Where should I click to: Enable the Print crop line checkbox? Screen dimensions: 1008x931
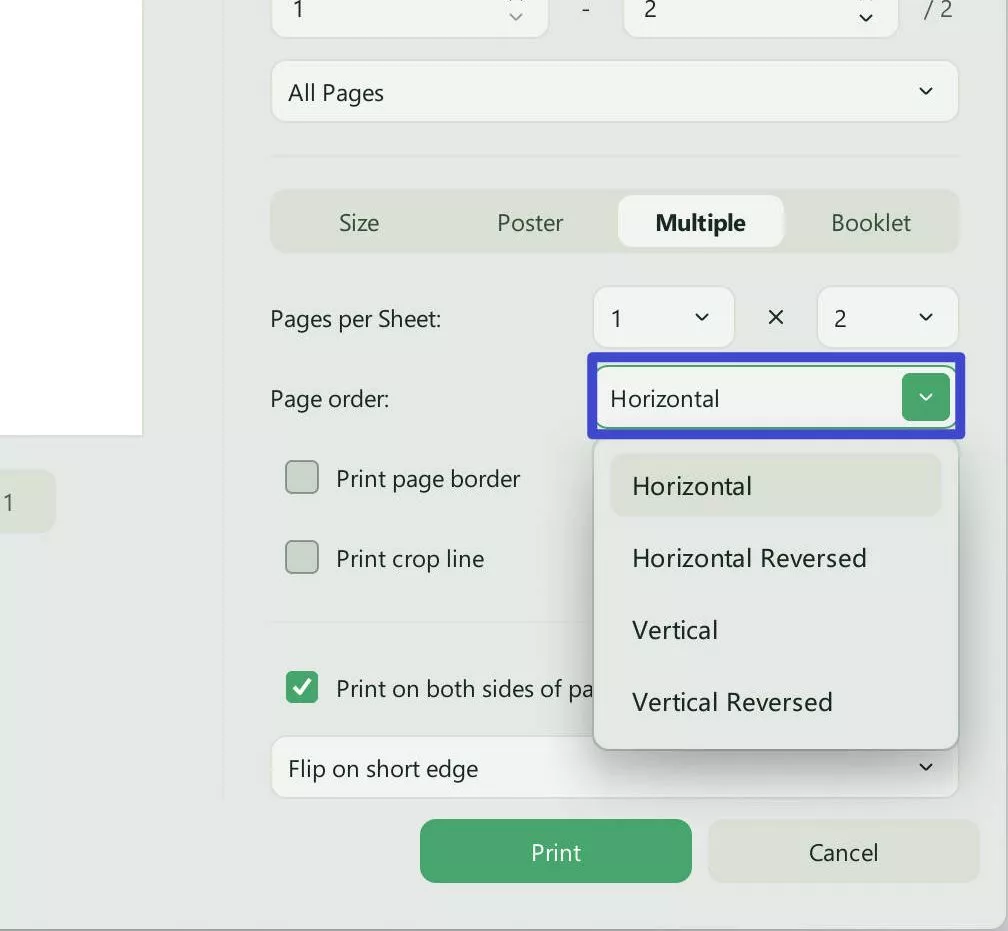tap(301, 558)
